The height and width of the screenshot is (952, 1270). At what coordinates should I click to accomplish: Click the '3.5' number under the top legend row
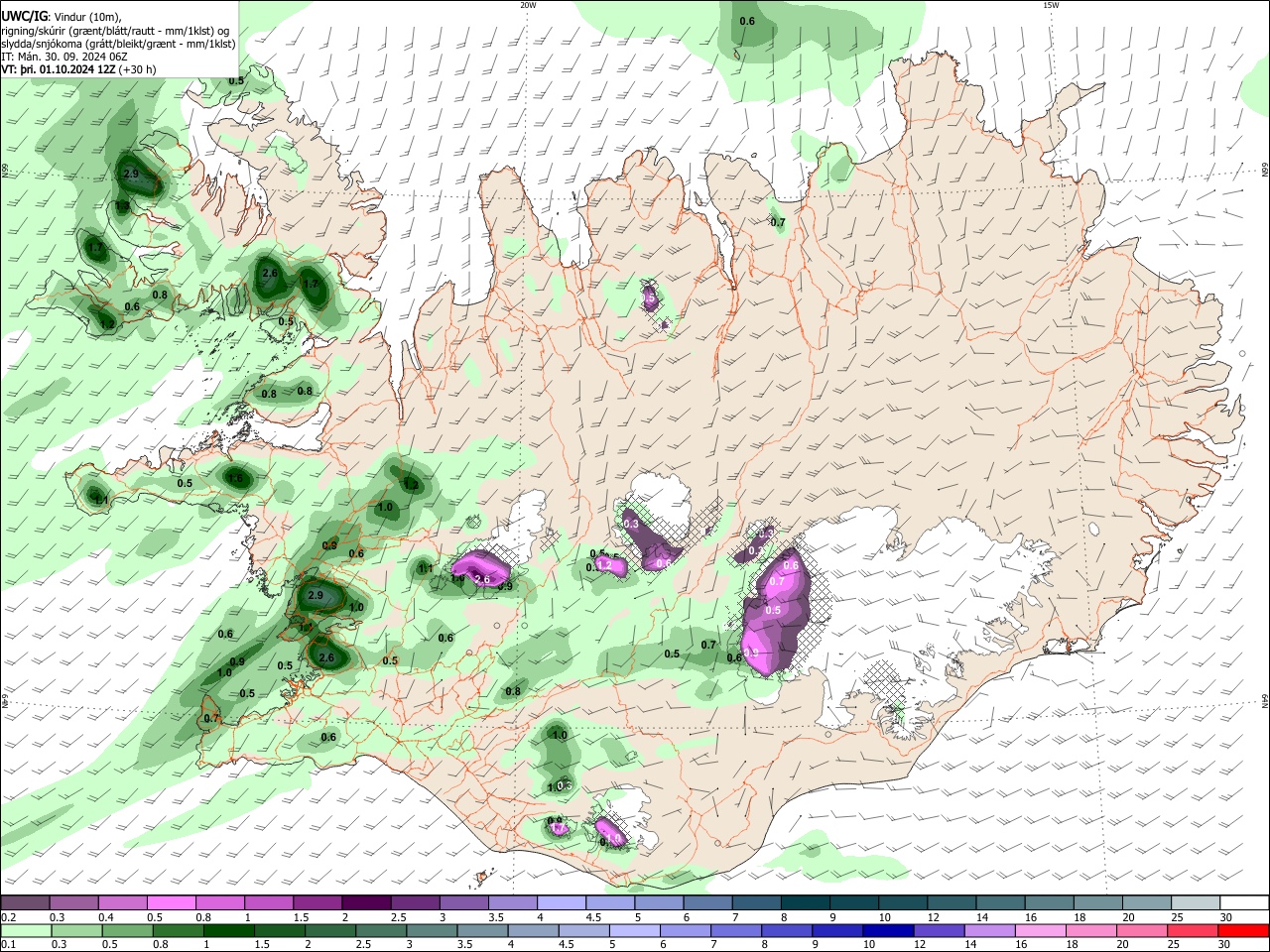click(495, 917)
